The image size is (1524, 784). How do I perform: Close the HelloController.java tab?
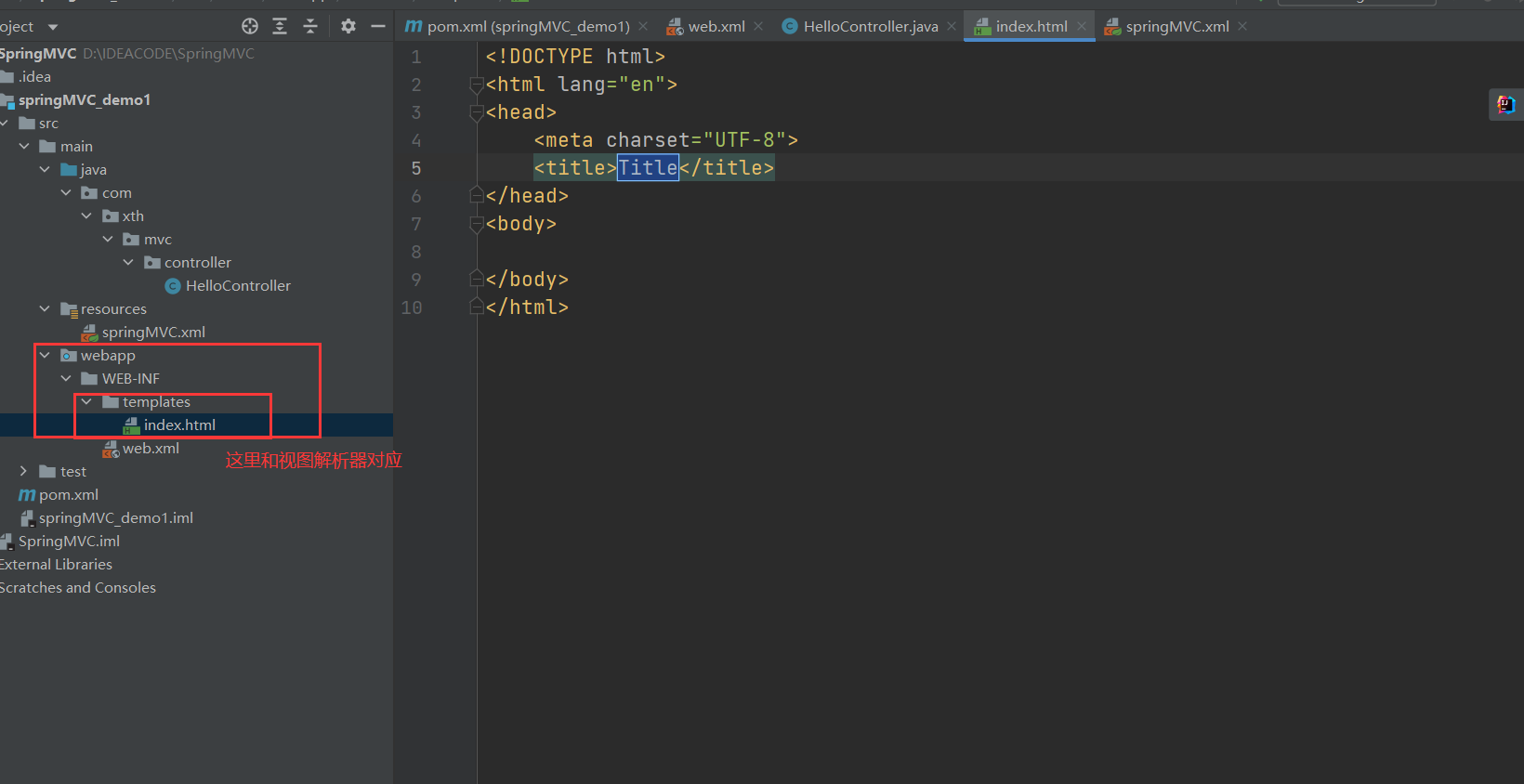click(x=952, y=26)
